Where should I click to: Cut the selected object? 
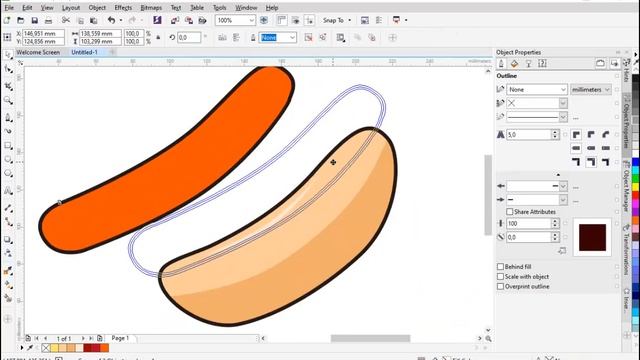pyautogui.click(x=66, y=20)
